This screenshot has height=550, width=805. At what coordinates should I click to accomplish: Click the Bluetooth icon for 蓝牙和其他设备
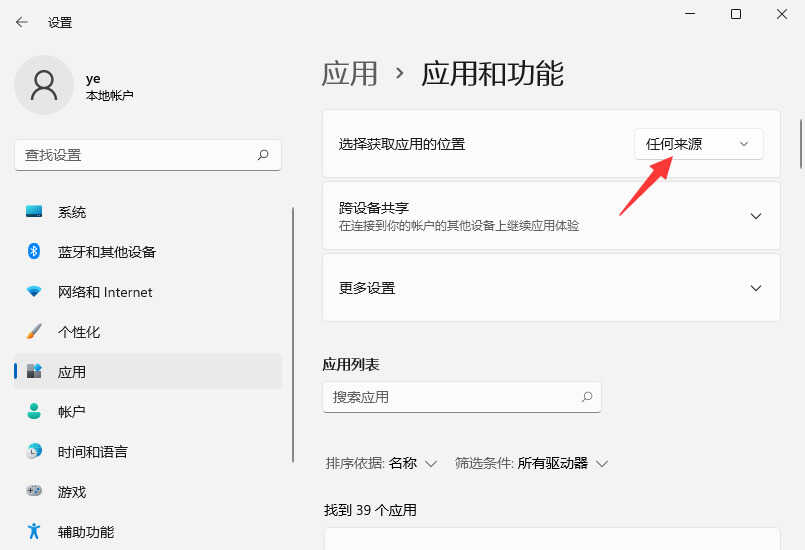tap(34, 252)
